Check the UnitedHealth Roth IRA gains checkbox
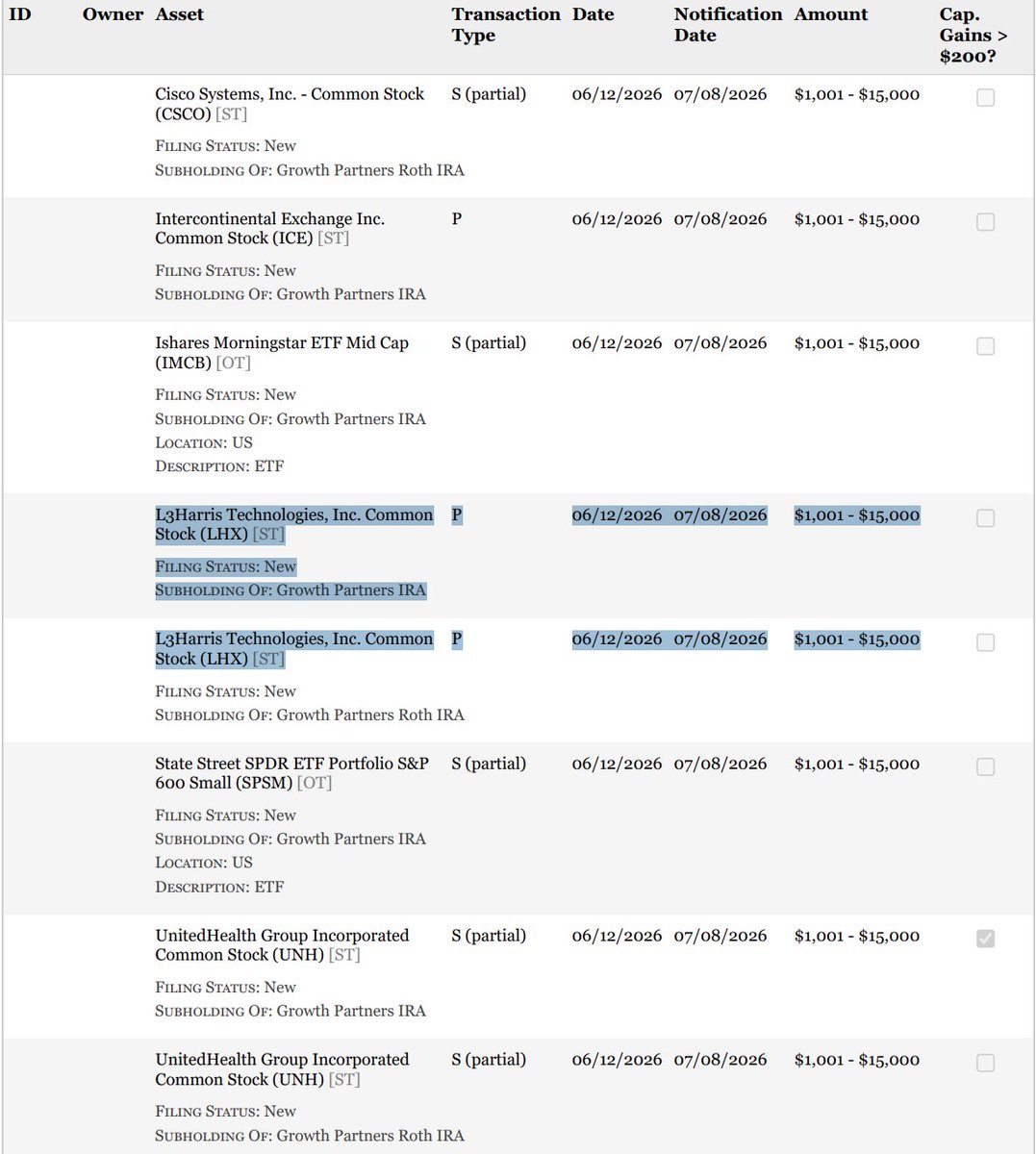Viewport: 1036px width, 1154px height. coord(985,1063)
